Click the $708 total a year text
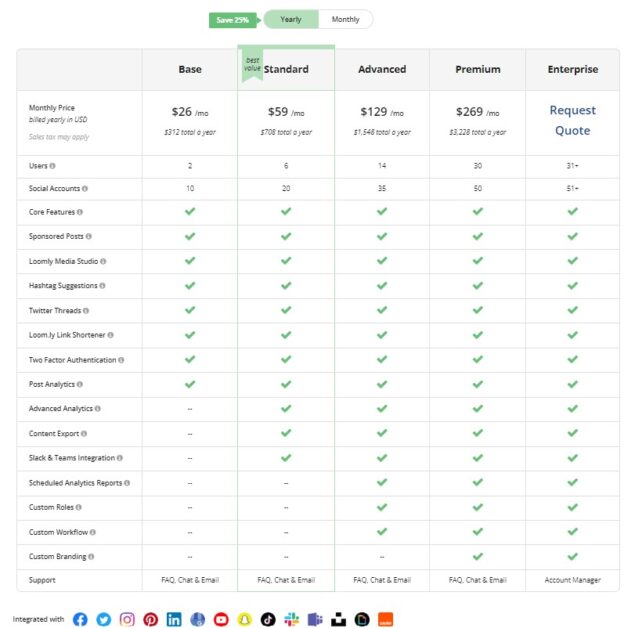 click(286, 132)
